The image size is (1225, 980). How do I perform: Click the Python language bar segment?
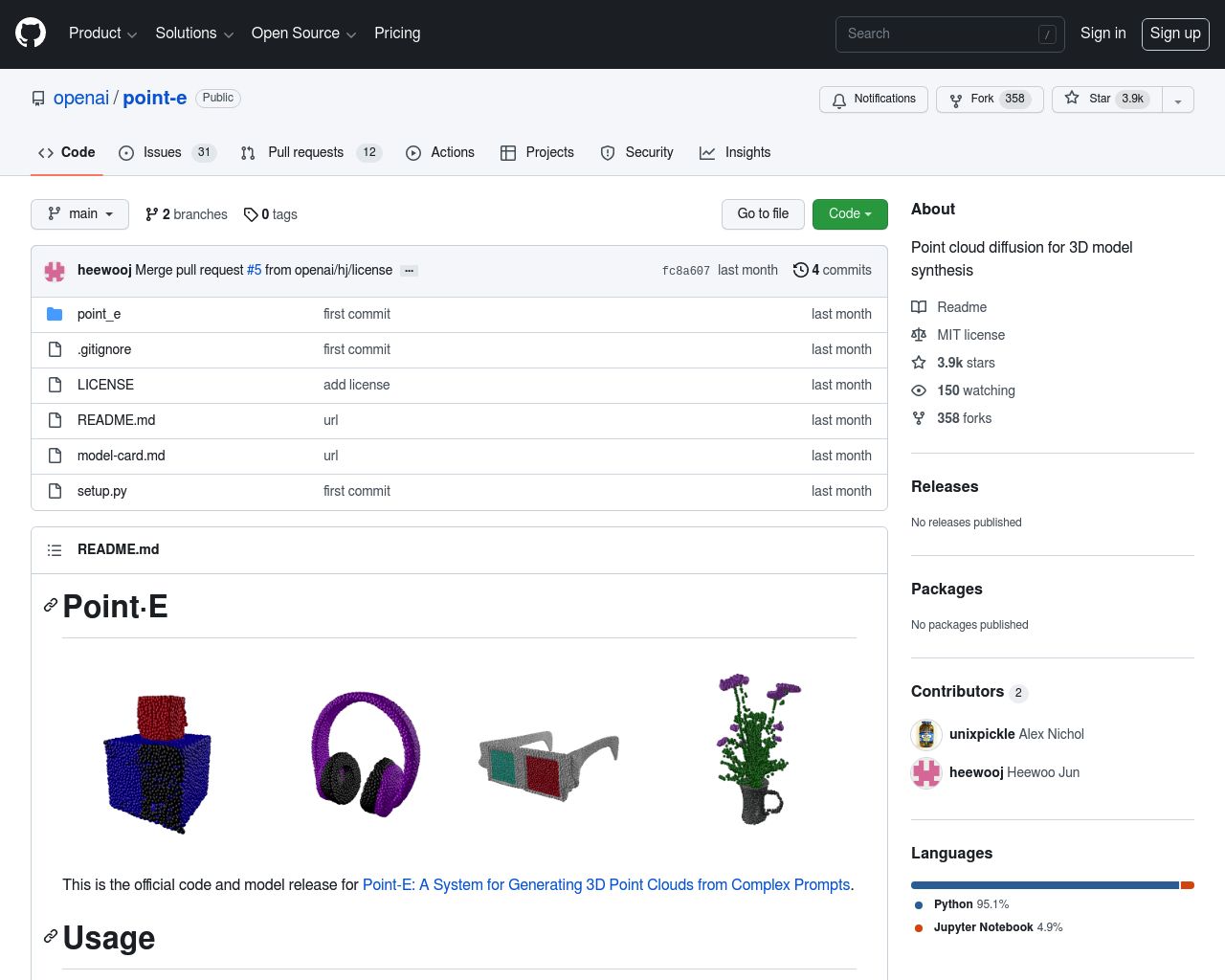click(x=1045, y=885)
